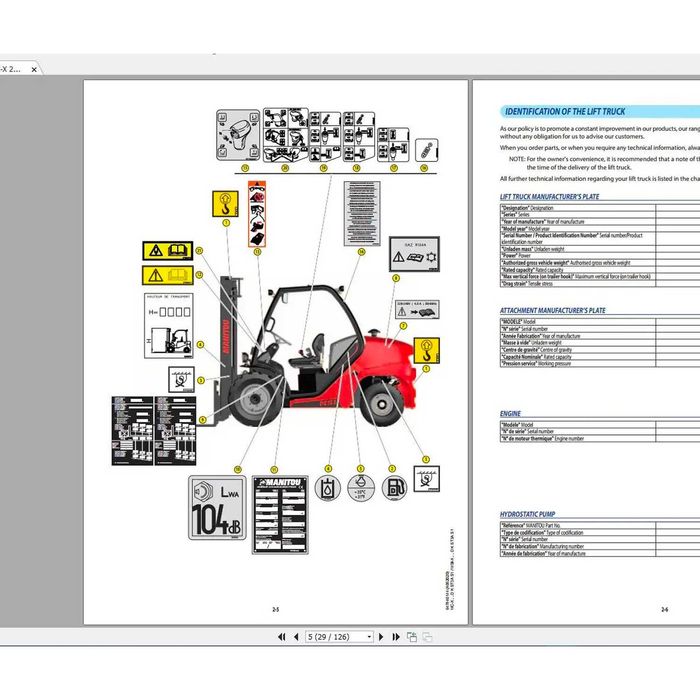This screenshot has width=700, height=700.
Task: Click the 'IDENTIFICATION OF THE LIFT TRUCK' heading
Action: point(565,112)
